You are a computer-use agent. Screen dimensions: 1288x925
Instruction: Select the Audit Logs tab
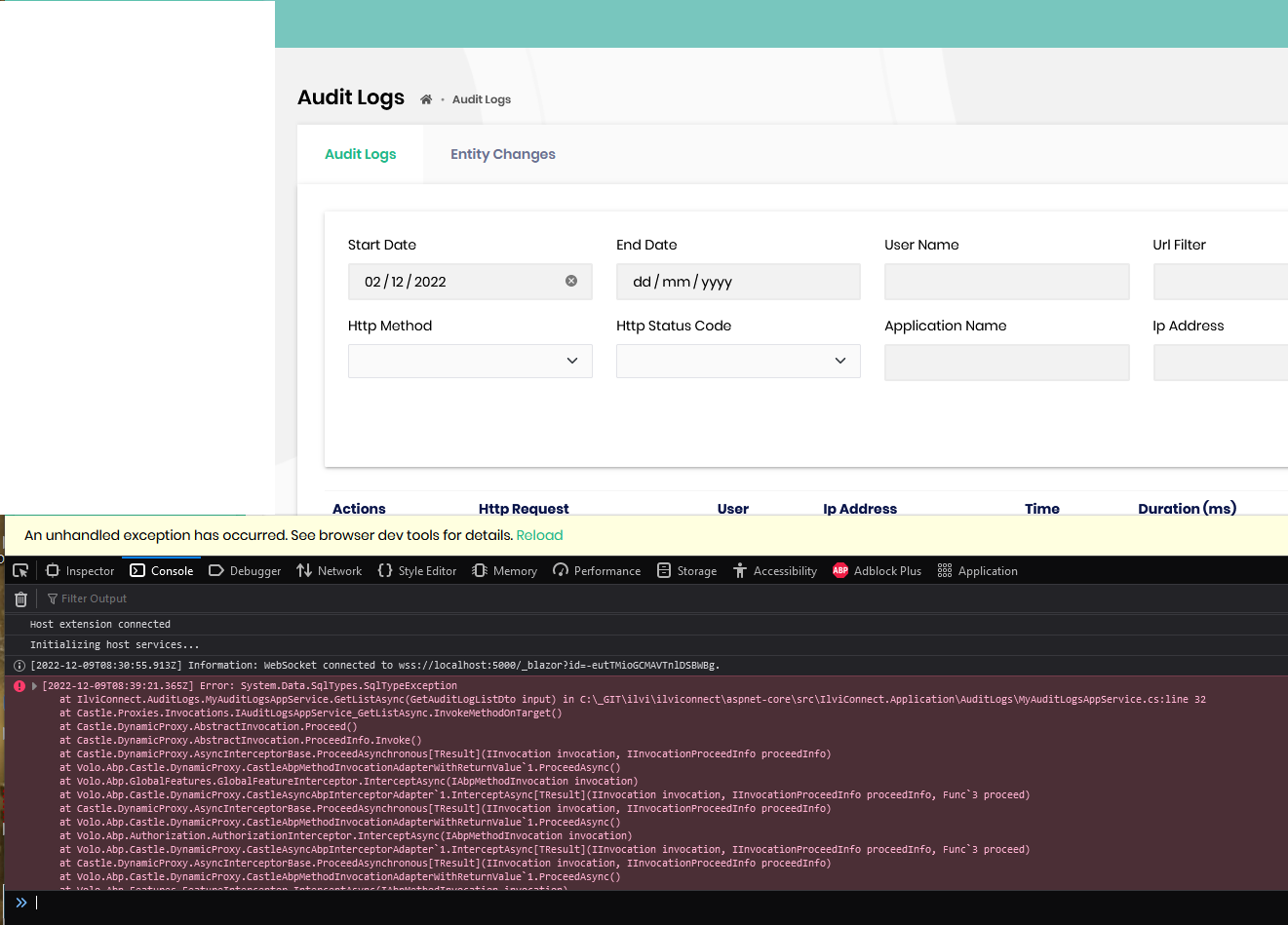[360, 154]
